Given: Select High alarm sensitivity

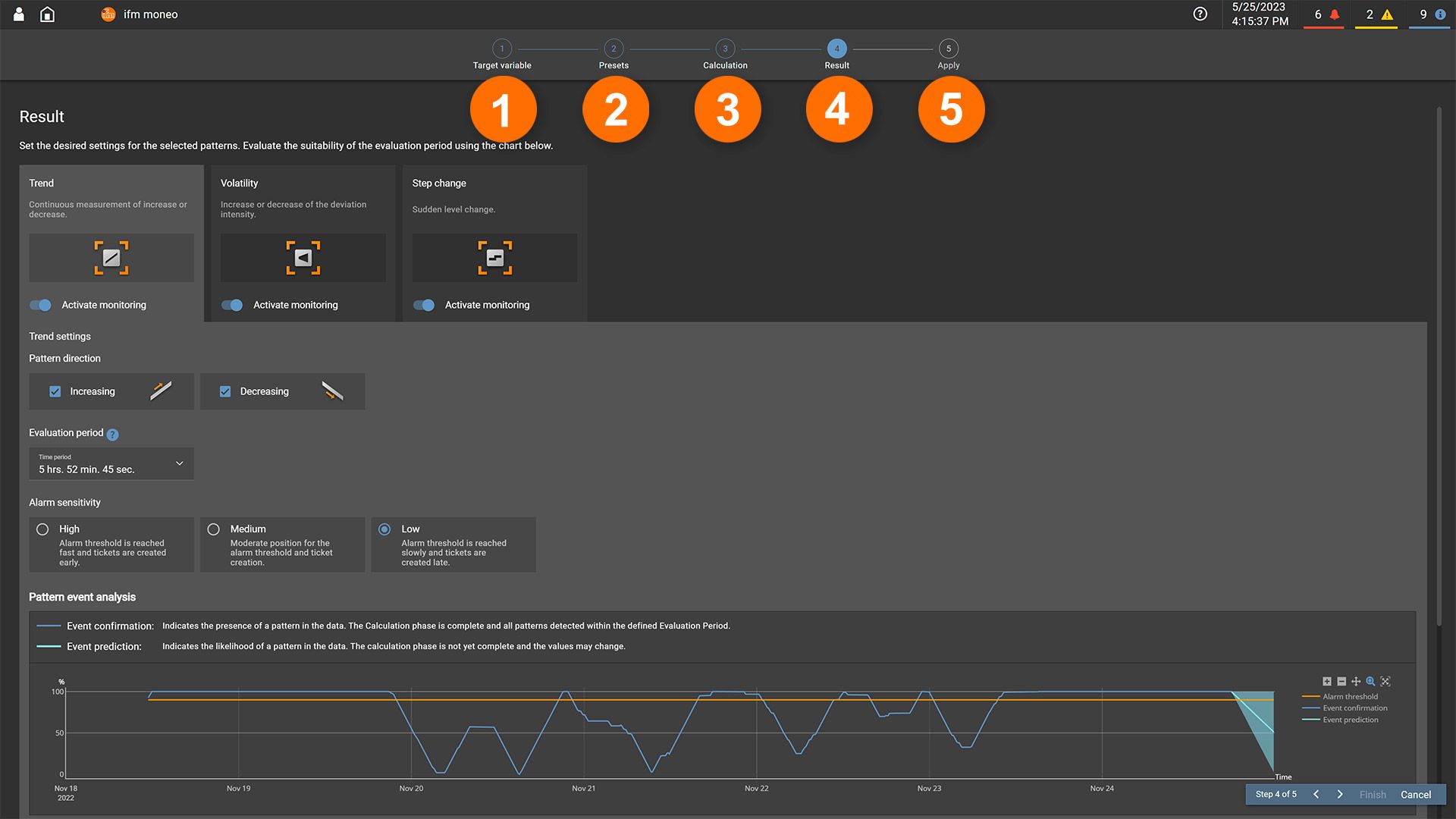Looking at the screenshot, I should (42, 529).
